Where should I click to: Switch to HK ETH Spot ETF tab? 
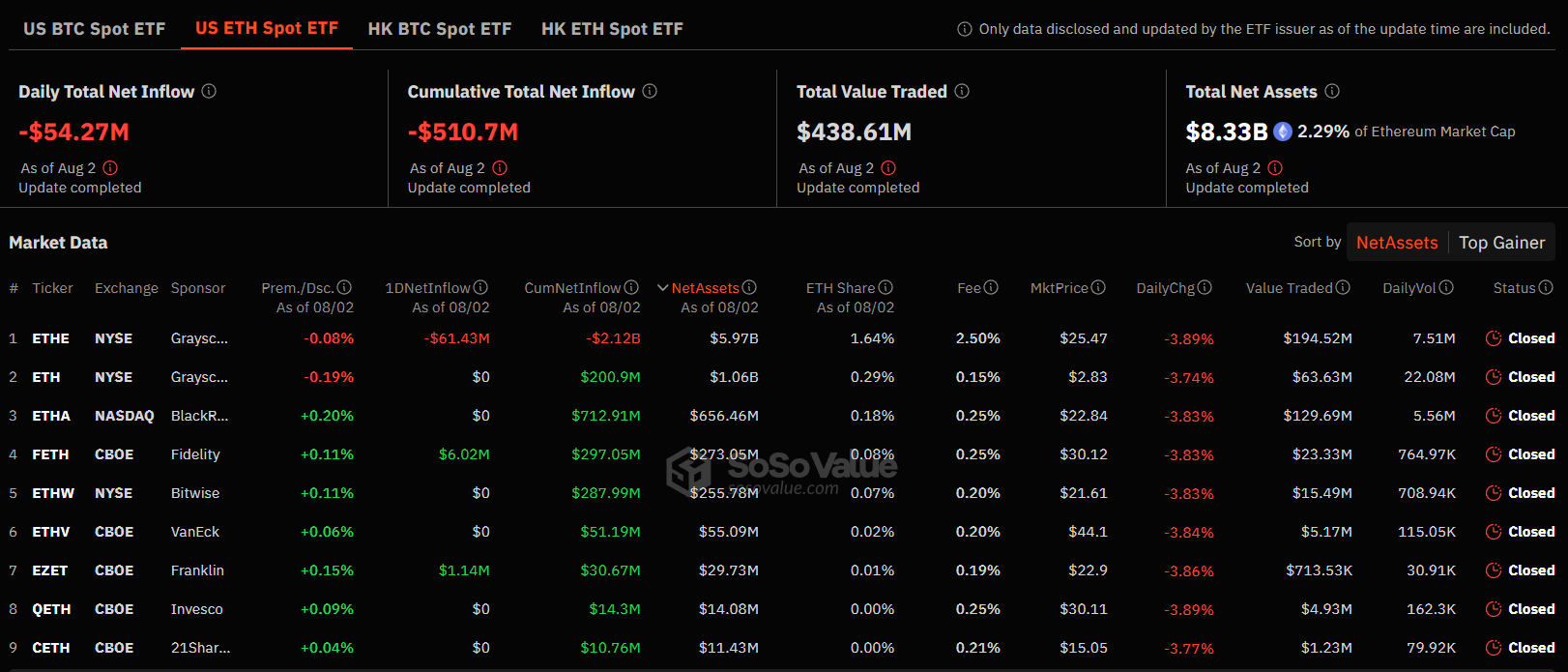(x=612, y=29)
